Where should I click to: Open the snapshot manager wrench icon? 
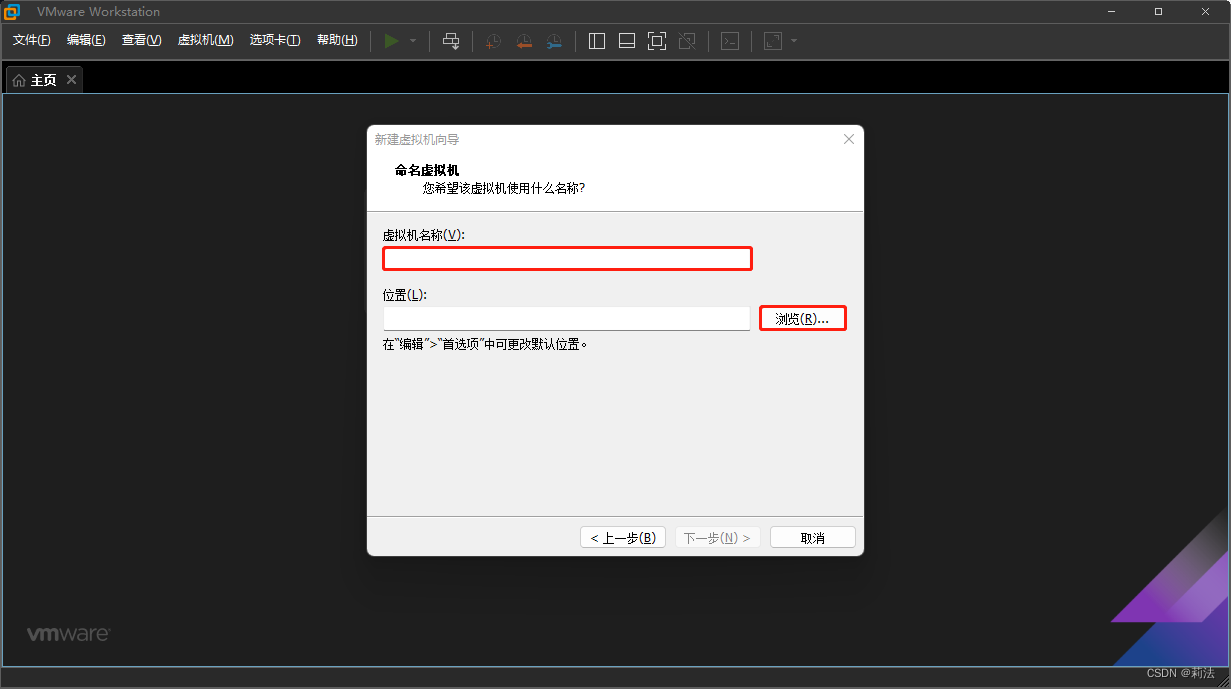click(554, 41)
